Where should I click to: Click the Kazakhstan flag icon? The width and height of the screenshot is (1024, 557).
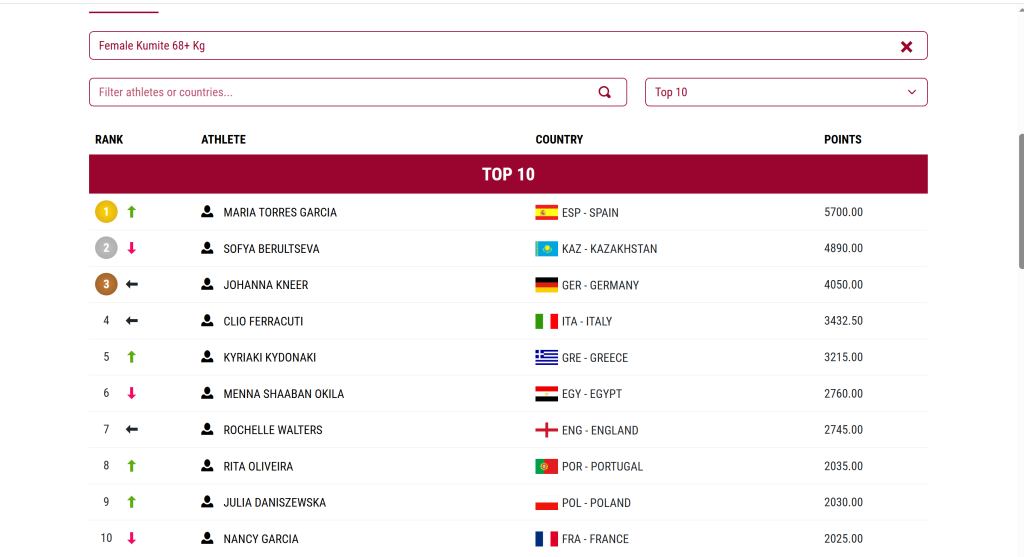point(546,248)
